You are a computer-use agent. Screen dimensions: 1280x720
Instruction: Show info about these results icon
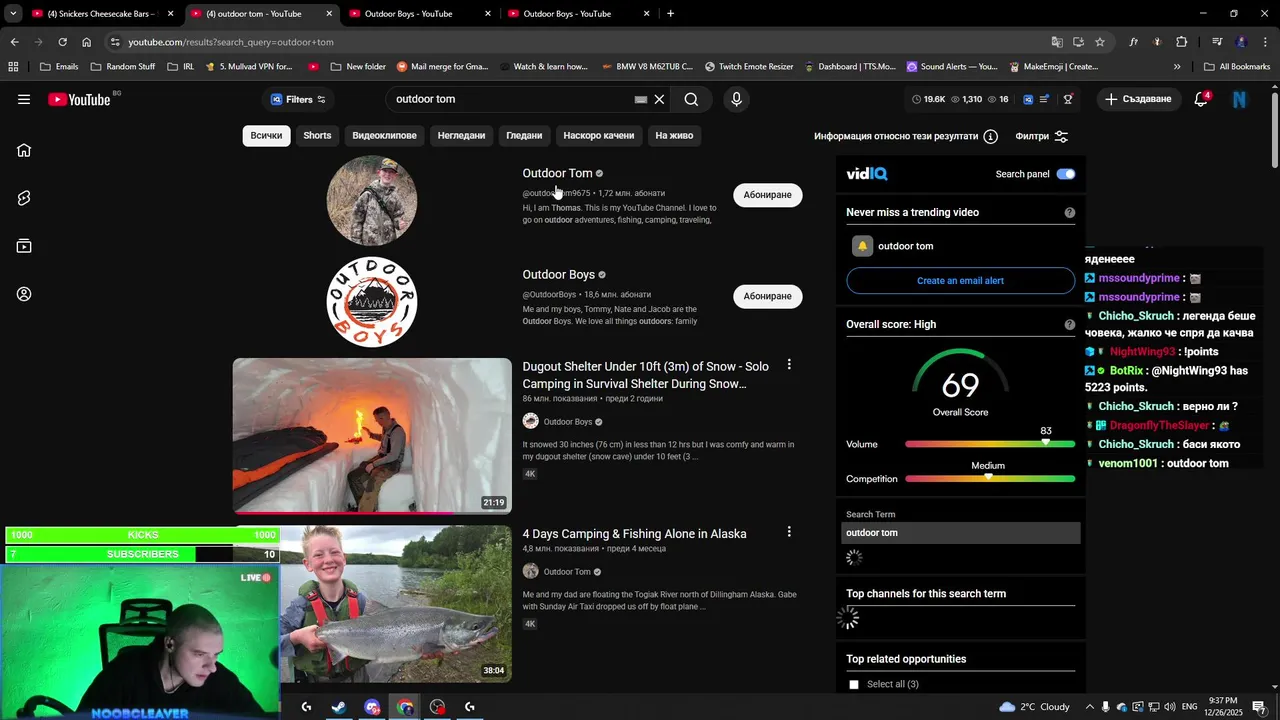990,136
